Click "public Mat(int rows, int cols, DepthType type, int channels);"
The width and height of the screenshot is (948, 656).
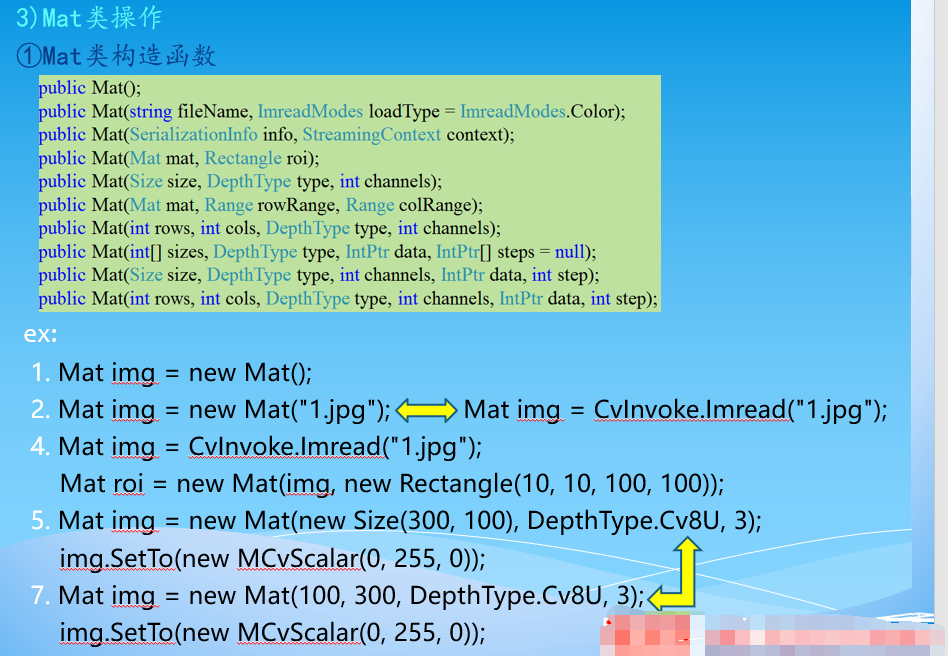pos(270,228)
